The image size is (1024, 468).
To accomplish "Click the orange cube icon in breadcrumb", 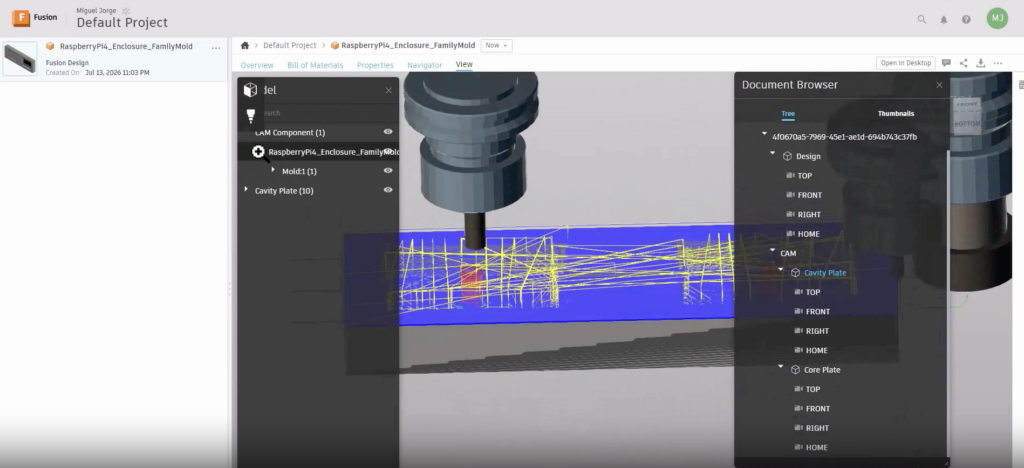I will click(x=335, y=46).
